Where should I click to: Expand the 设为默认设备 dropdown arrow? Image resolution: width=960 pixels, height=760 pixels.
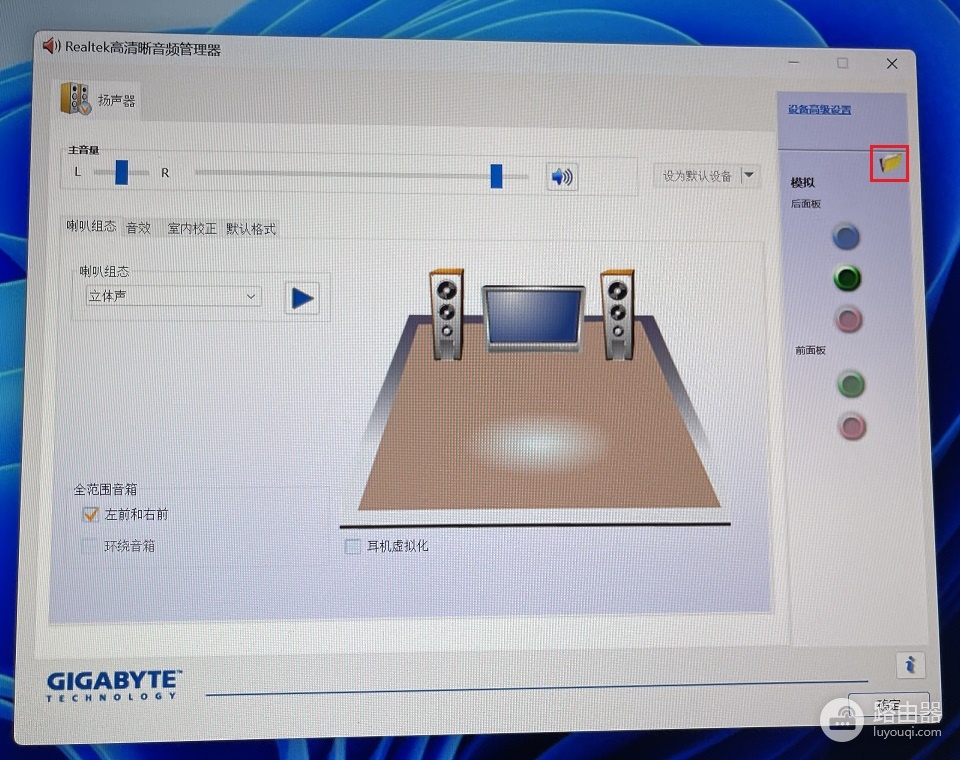click(749, 176)
